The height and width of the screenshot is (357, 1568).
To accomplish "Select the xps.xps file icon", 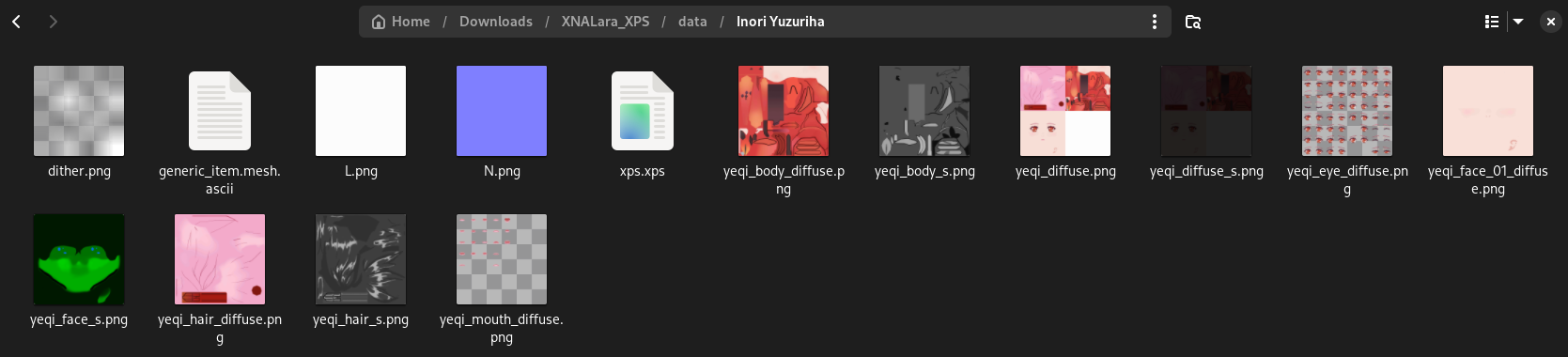I will (x=643, y=111).
